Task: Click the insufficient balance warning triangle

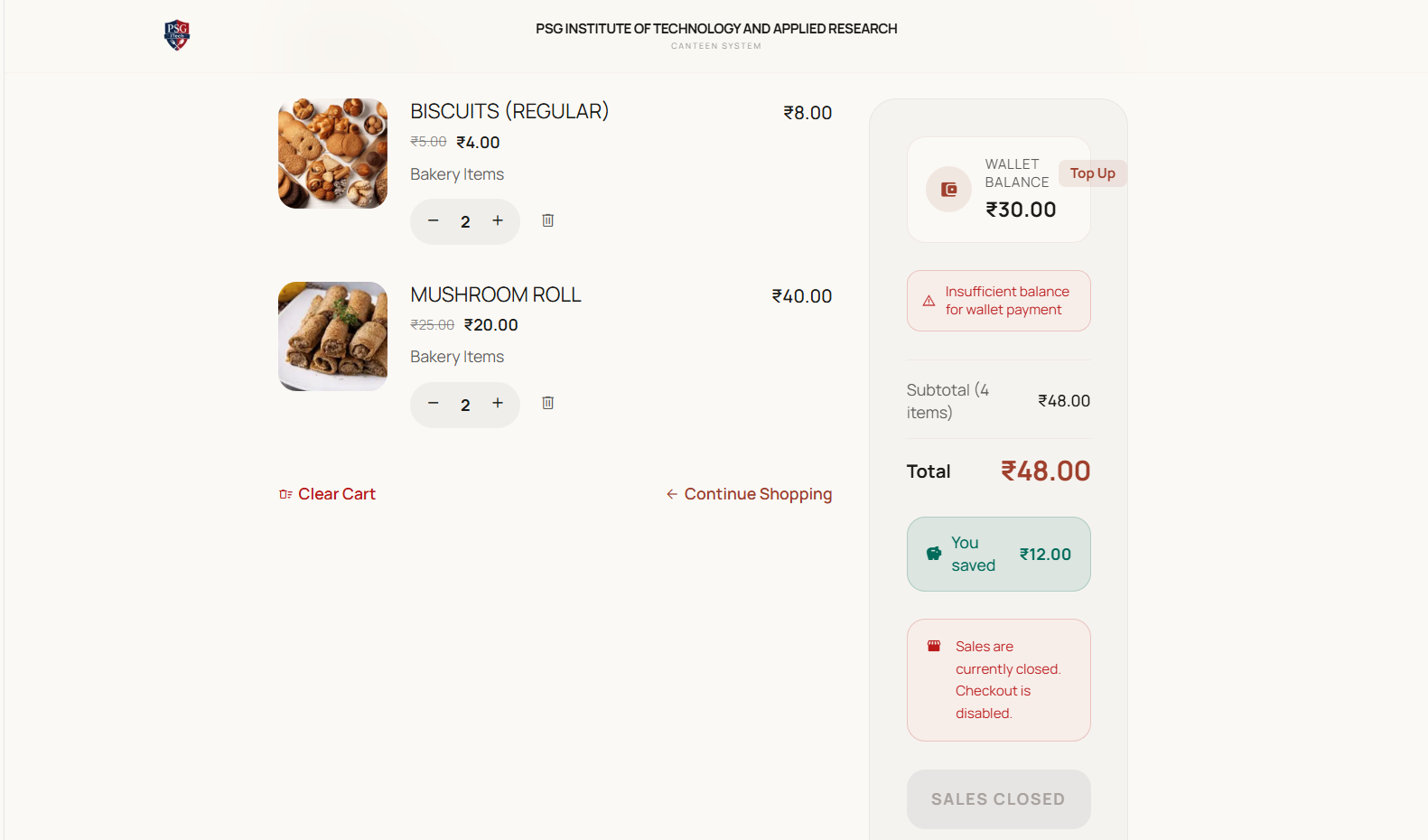Action: [x=929, y=301]
